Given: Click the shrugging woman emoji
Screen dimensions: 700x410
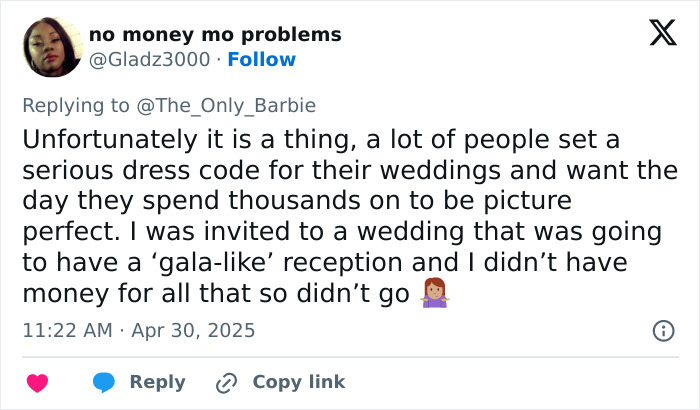Looking at the screenshot, I should 434,296.
